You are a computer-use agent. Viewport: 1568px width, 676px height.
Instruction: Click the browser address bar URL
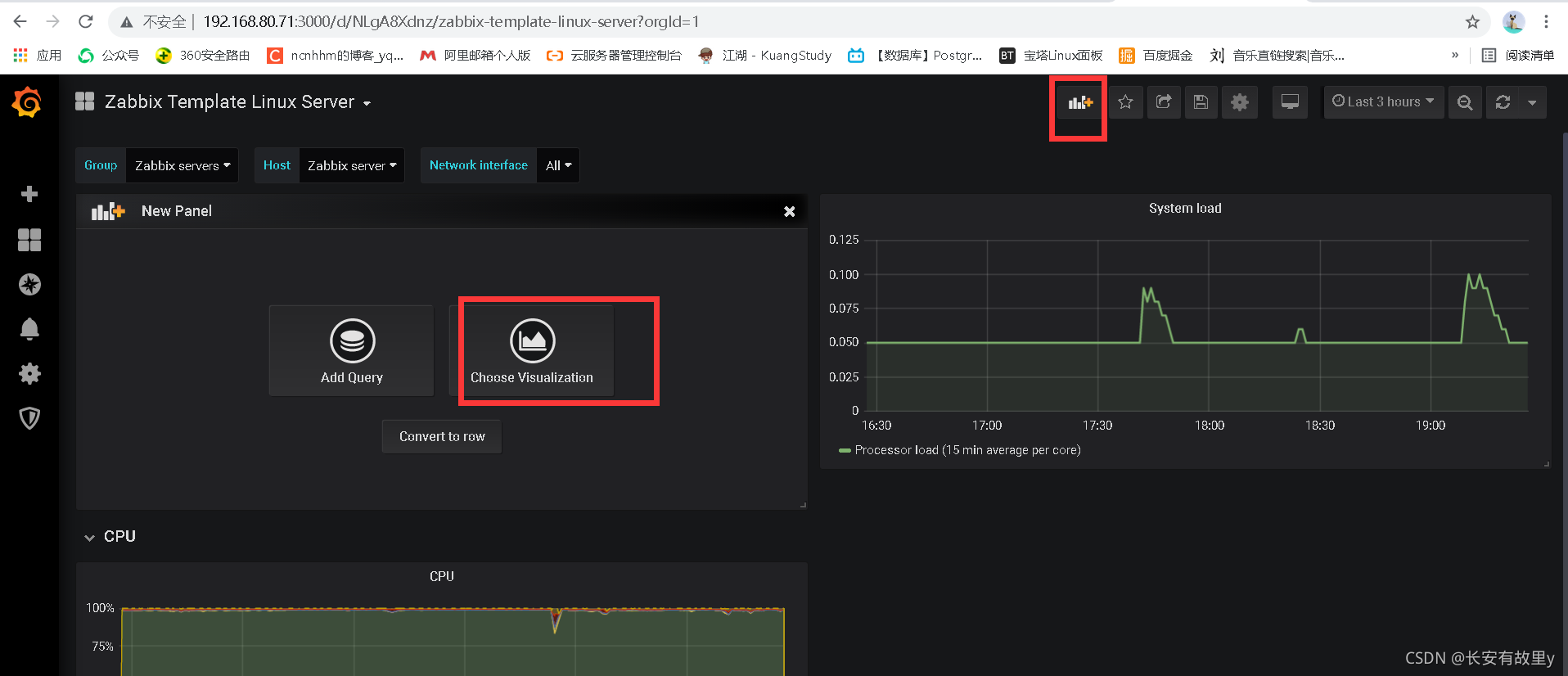(x=451, y=22)
